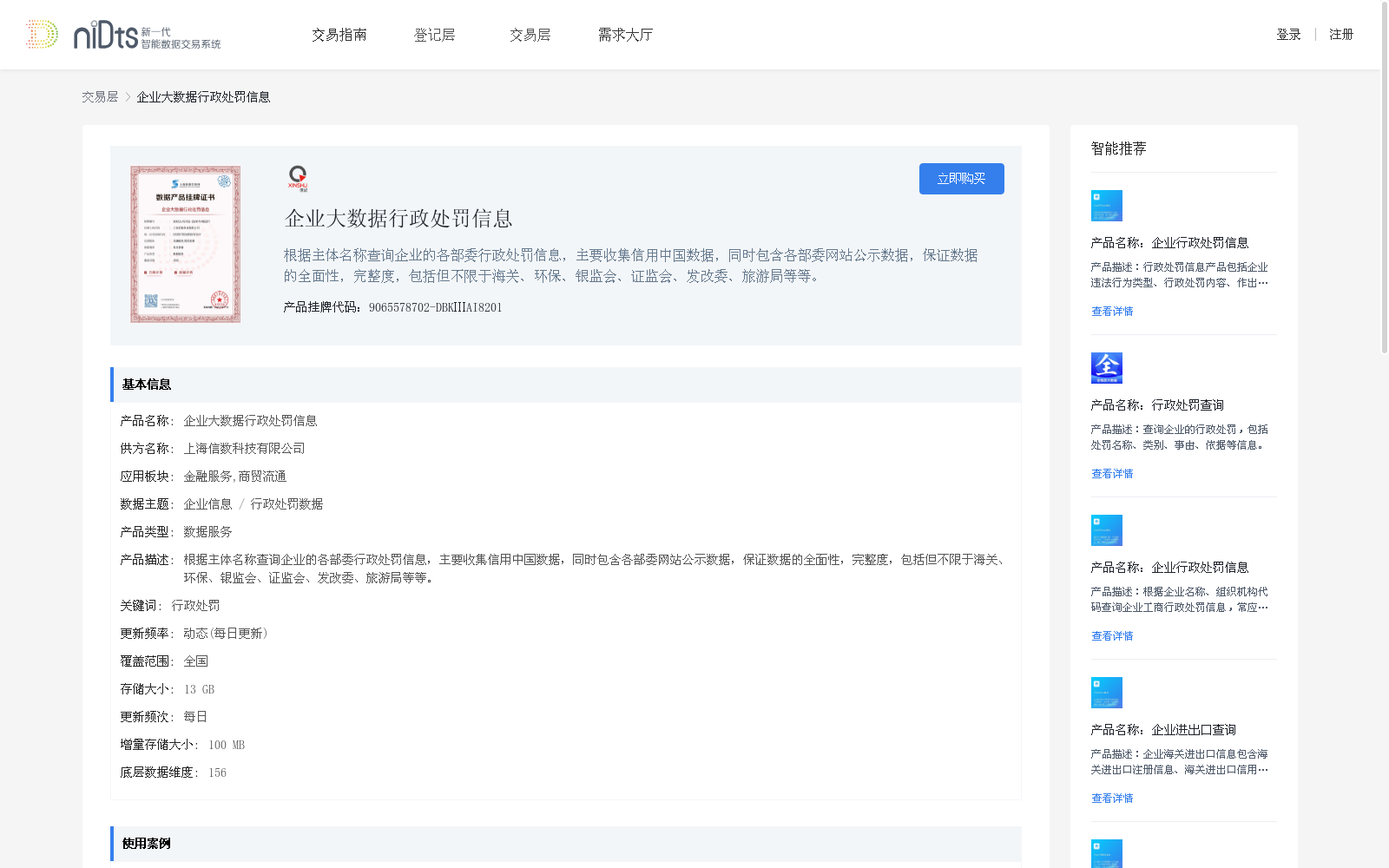Click the 智能推荐 heading

(1118, 148)
